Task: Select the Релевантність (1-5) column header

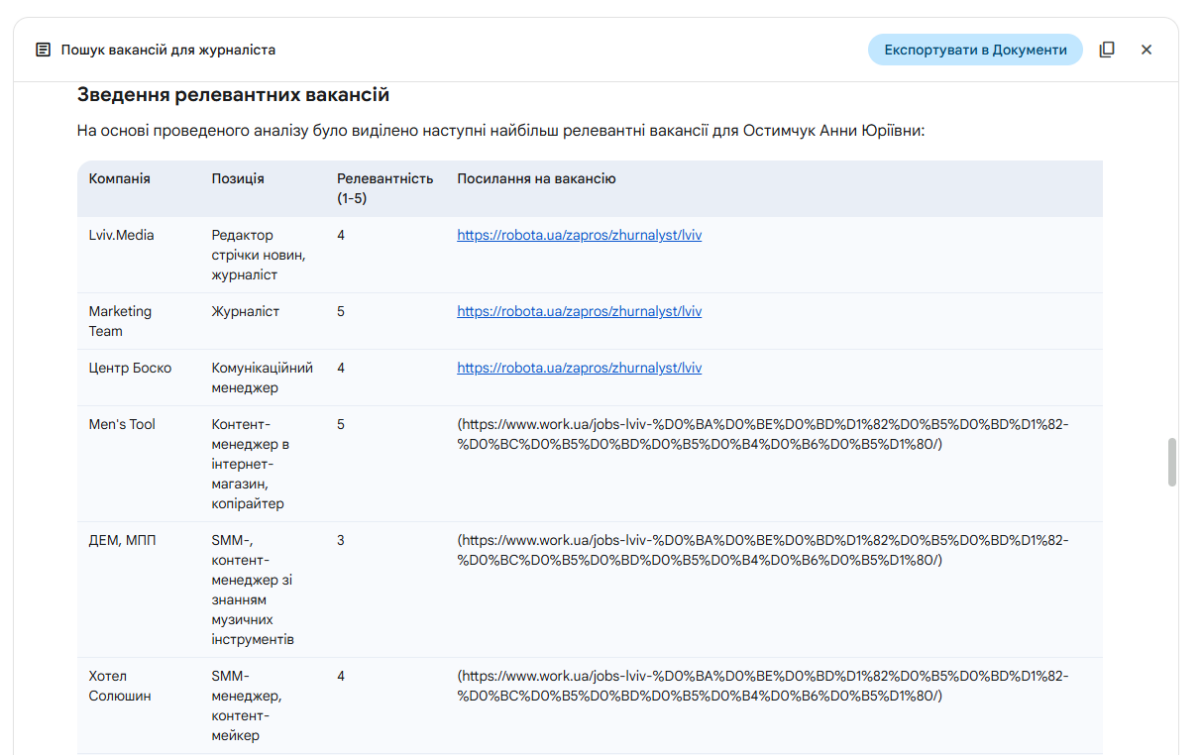Action: 384,188
